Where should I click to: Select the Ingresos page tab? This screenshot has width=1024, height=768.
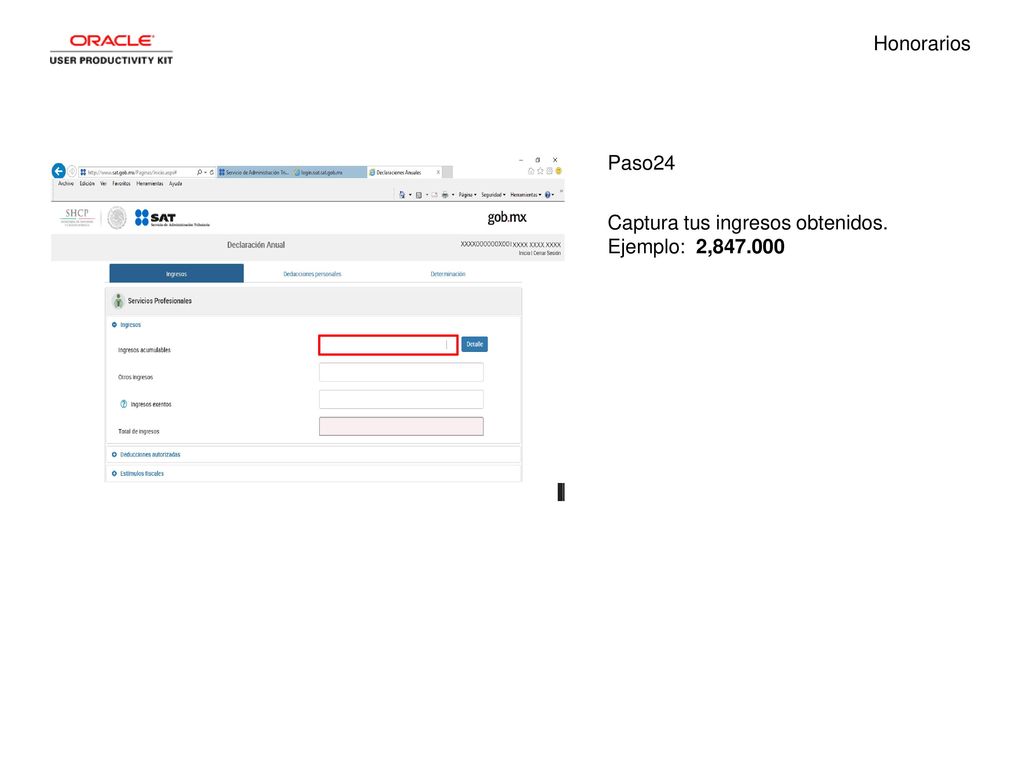click(176, 274)
